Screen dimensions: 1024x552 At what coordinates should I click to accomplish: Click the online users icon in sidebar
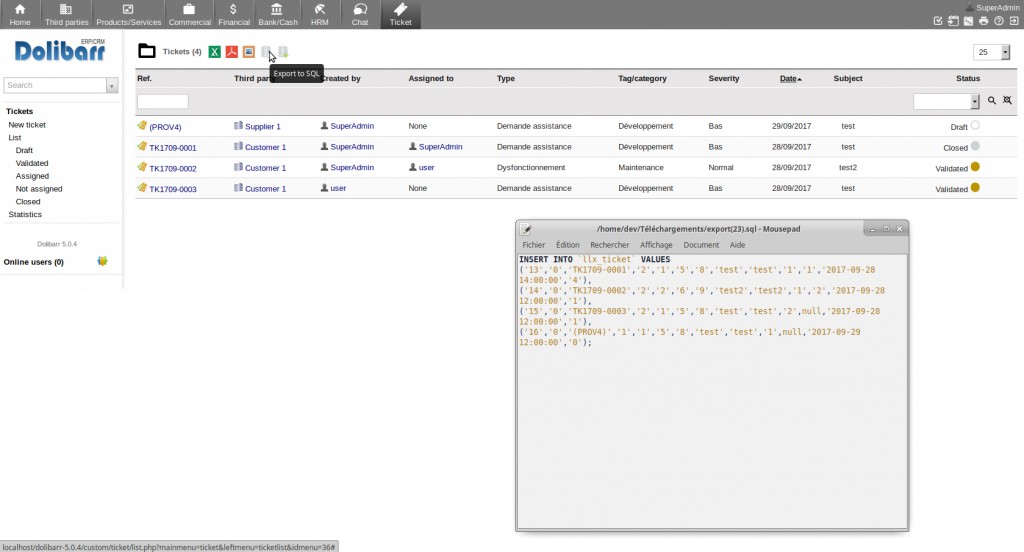pos(102,262)
